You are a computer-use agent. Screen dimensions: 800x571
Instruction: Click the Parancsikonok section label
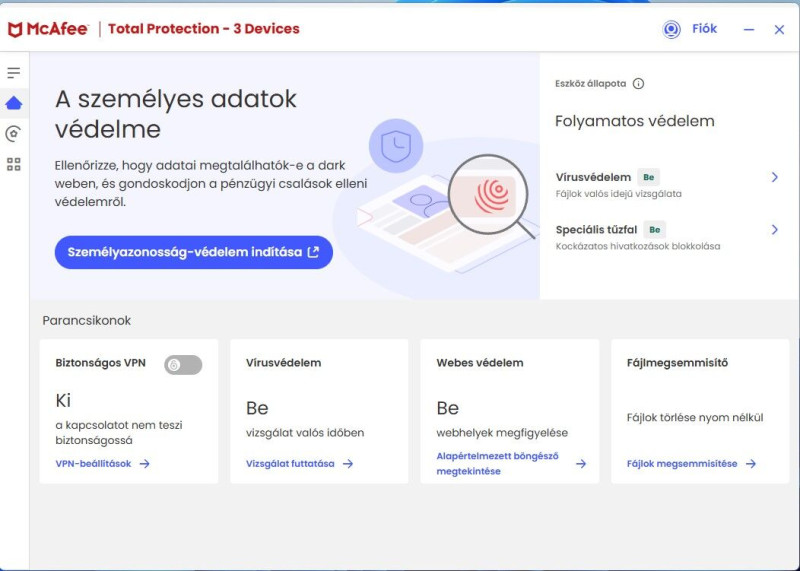click(87, 320)
